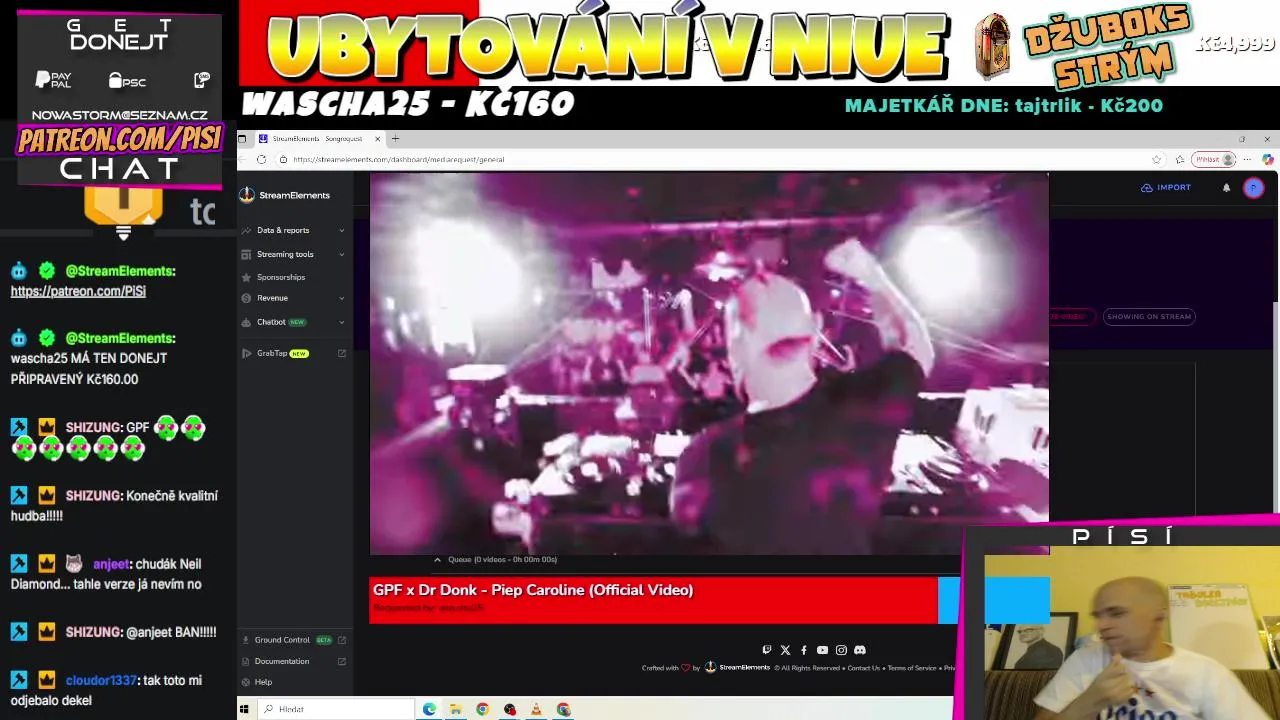
Task: Open Revenue sidebar item
Action: point(272,298)
